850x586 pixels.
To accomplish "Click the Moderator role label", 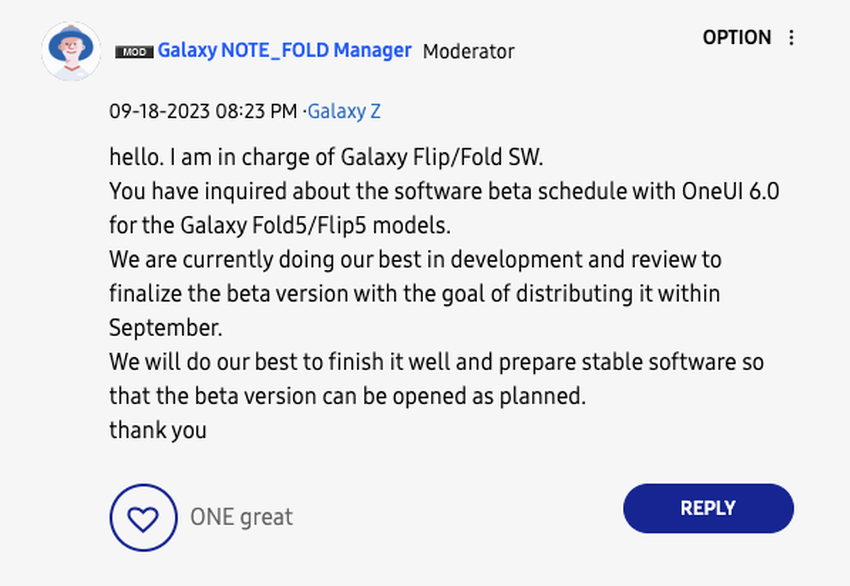I will [468, 51].
